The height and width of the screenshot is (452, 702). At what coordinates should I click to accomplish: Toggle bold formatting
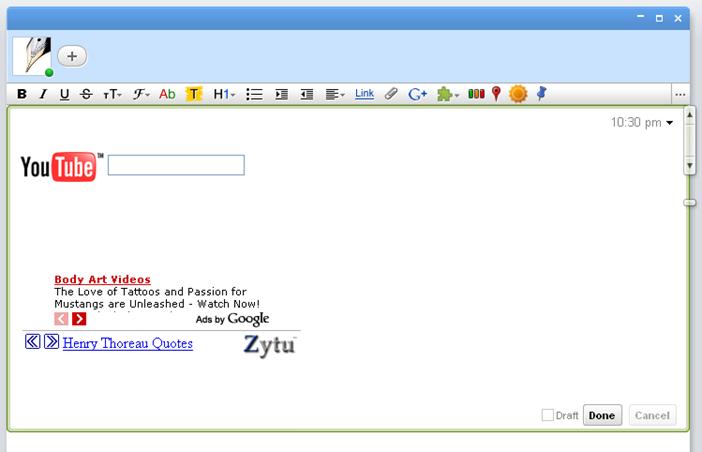tap(21, 94)
